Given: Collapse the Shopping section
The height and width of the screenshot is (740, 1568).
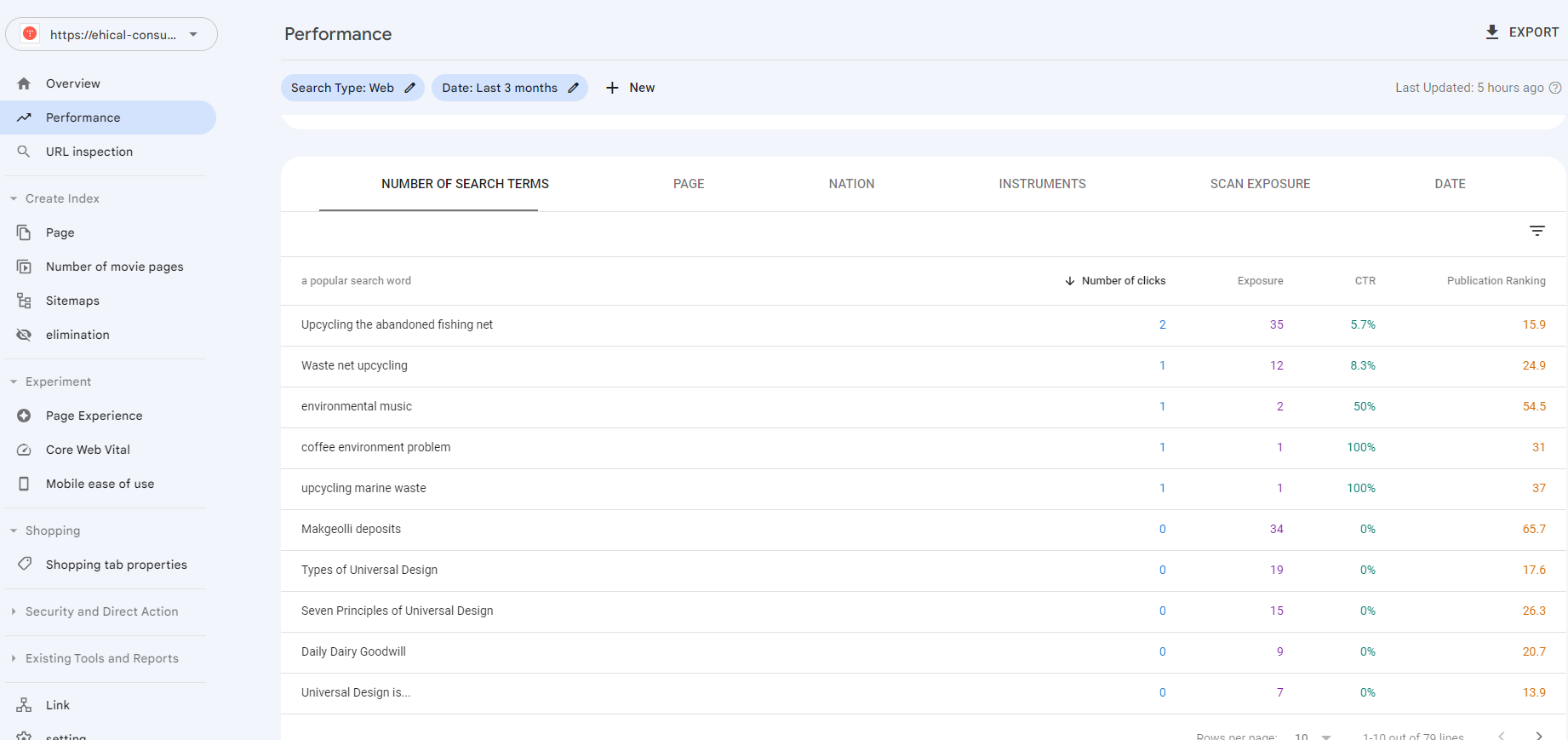Looking at the screenshot, I should [x=14, y=531].
